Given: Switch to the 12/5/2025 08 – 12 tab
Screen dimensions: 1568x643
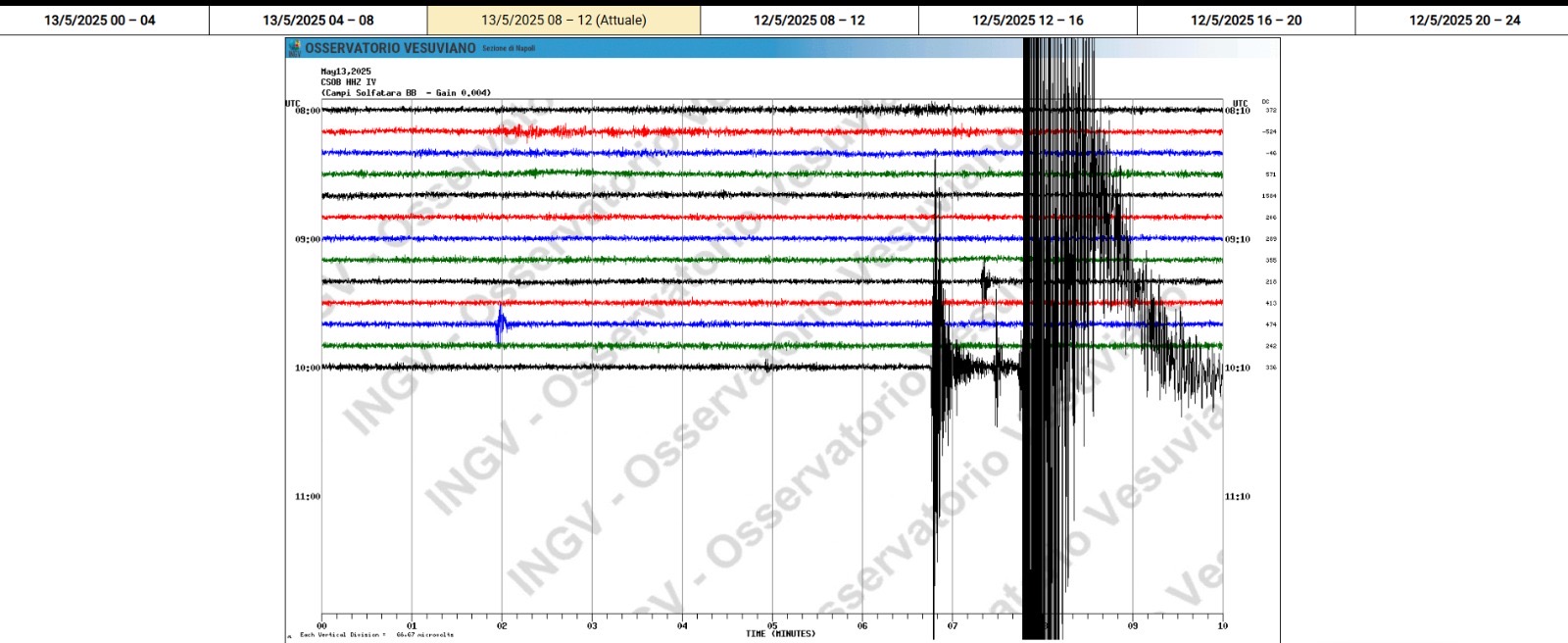Looking at the screenshot, I should click(809, 20).
